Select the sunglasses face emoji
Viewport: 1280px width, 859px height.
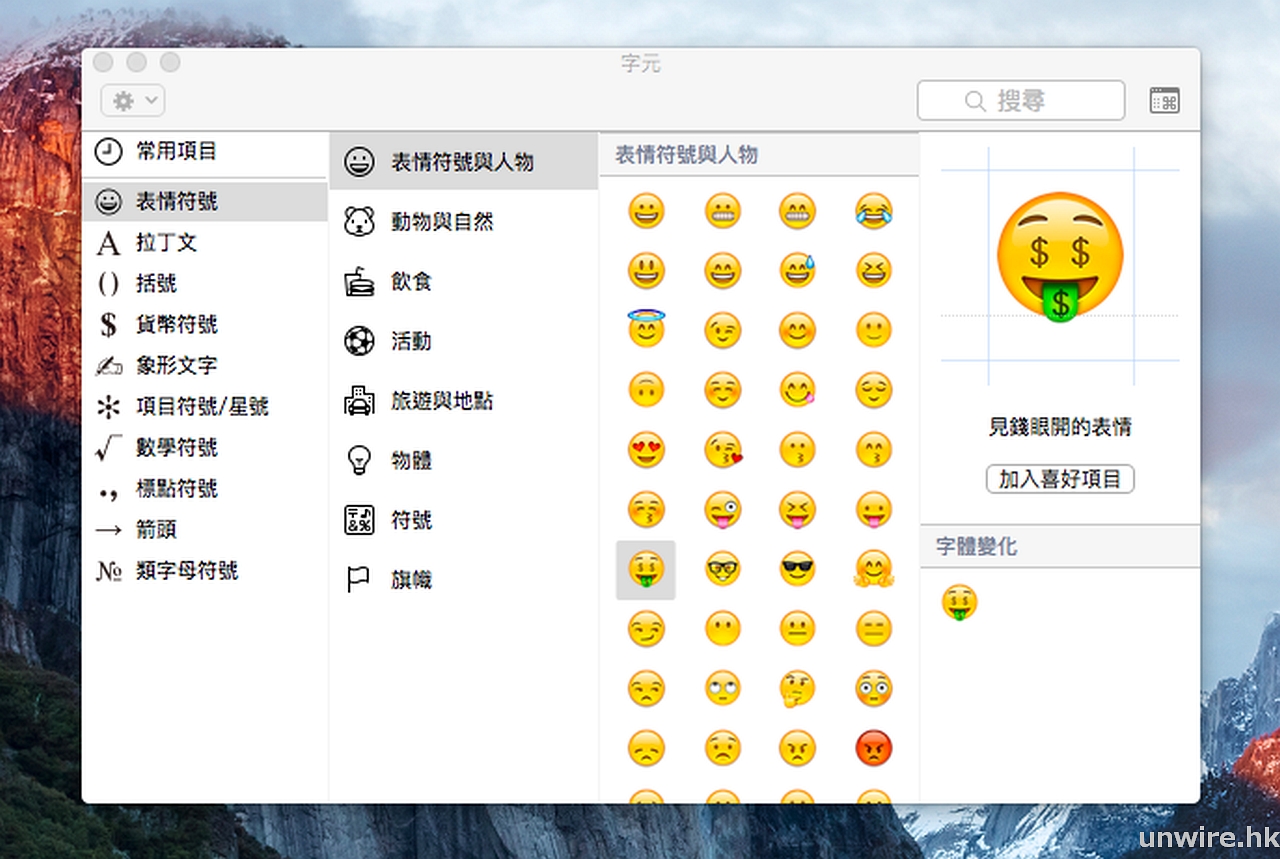pyautogui.click(x=797, y=569)
